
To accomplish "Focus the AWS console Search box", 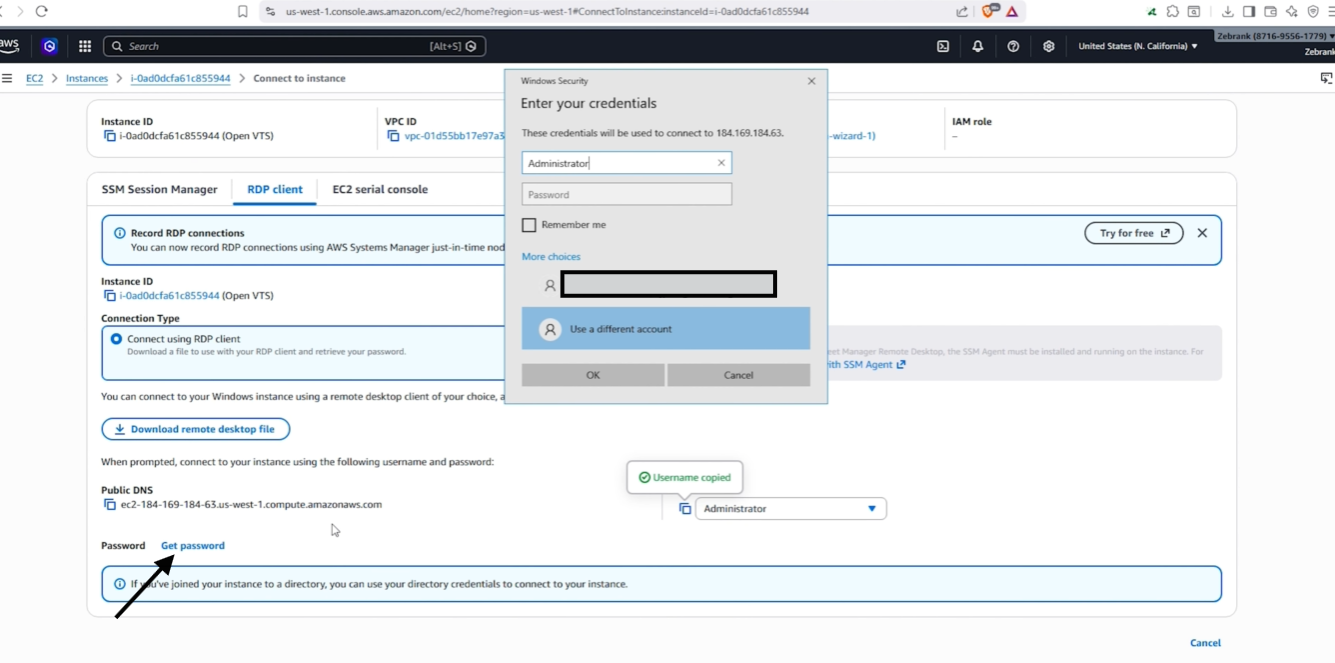I will 295,46.
